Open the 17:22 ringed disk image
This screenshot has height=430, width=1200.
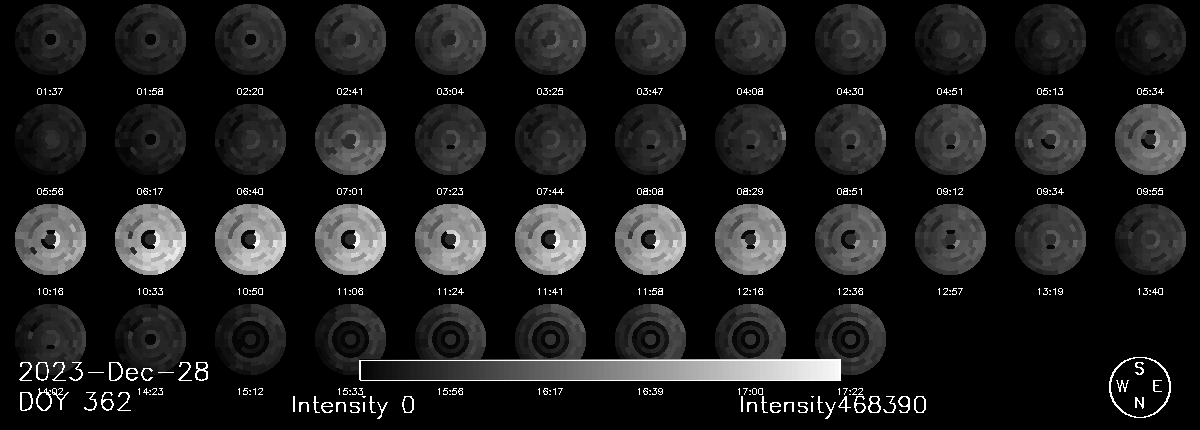(850, 338)
